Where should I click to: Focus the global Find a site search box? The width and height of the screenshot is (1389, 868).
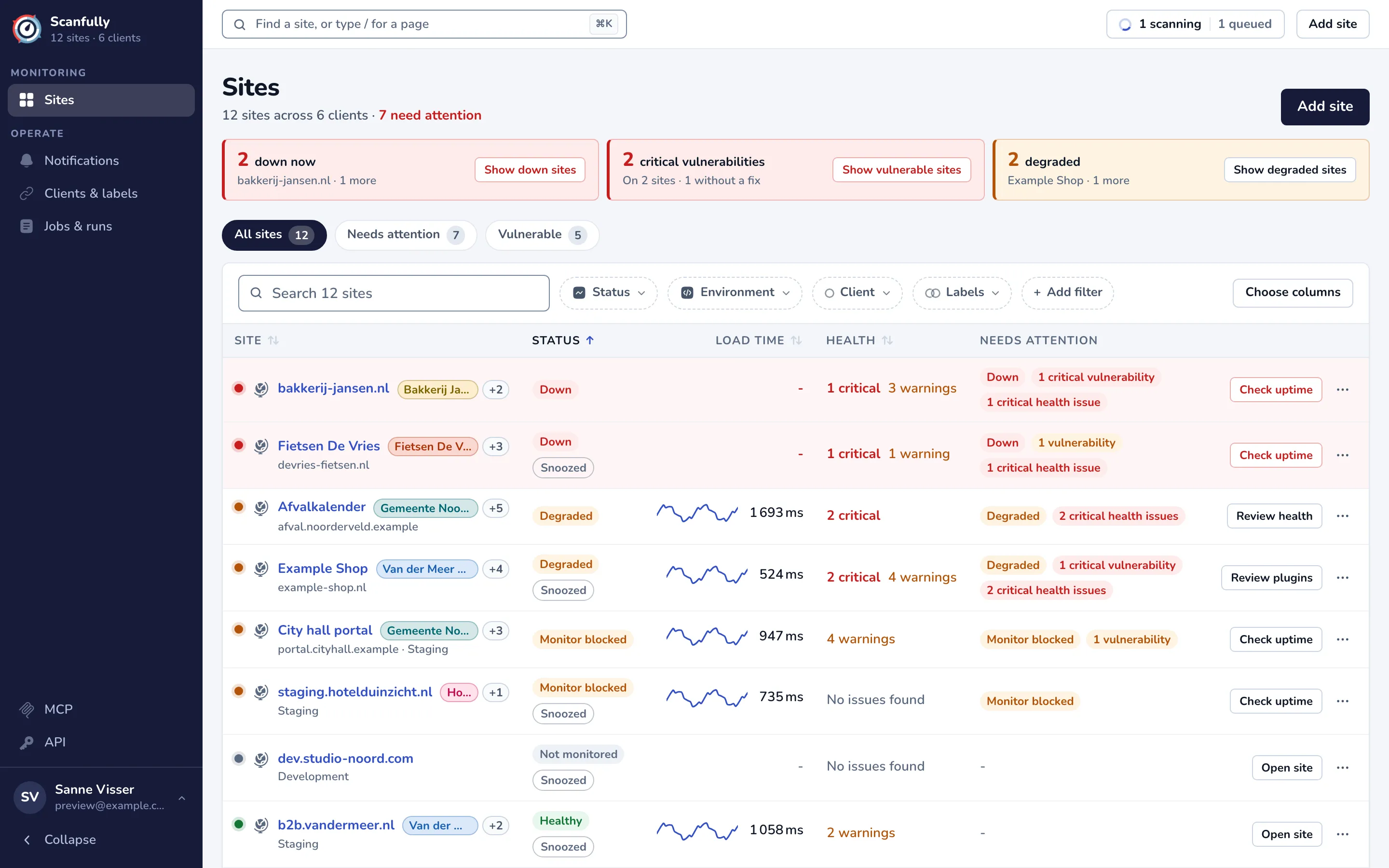click(424, 24)
